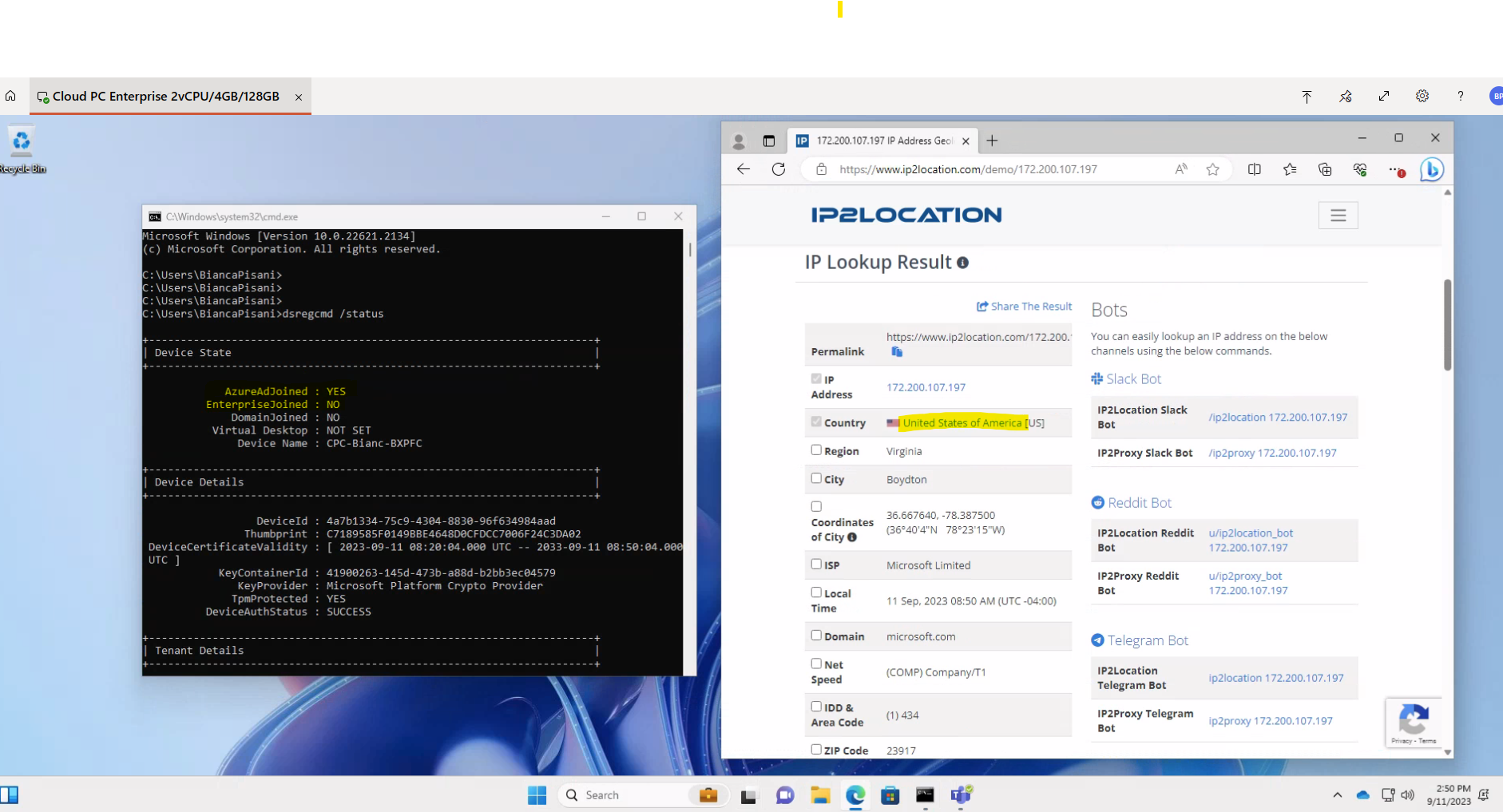This screenshot has width=1503, height=812.
Task: Check the Coordinates of City checkbox
Action: tap(816, 506)
